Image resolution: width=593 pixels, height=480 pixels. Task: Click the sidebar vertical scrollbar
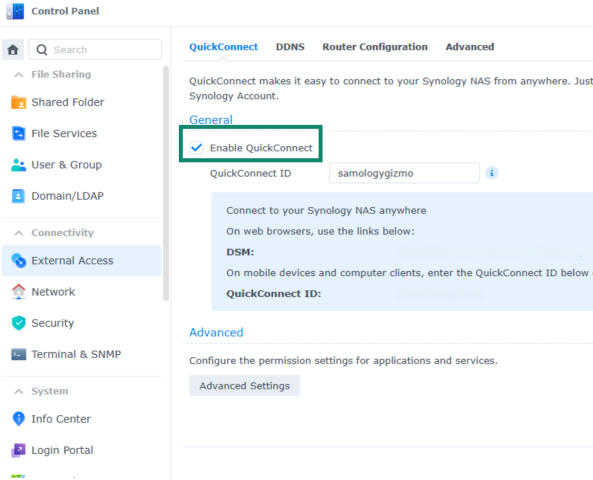click(x=166, y=183)
